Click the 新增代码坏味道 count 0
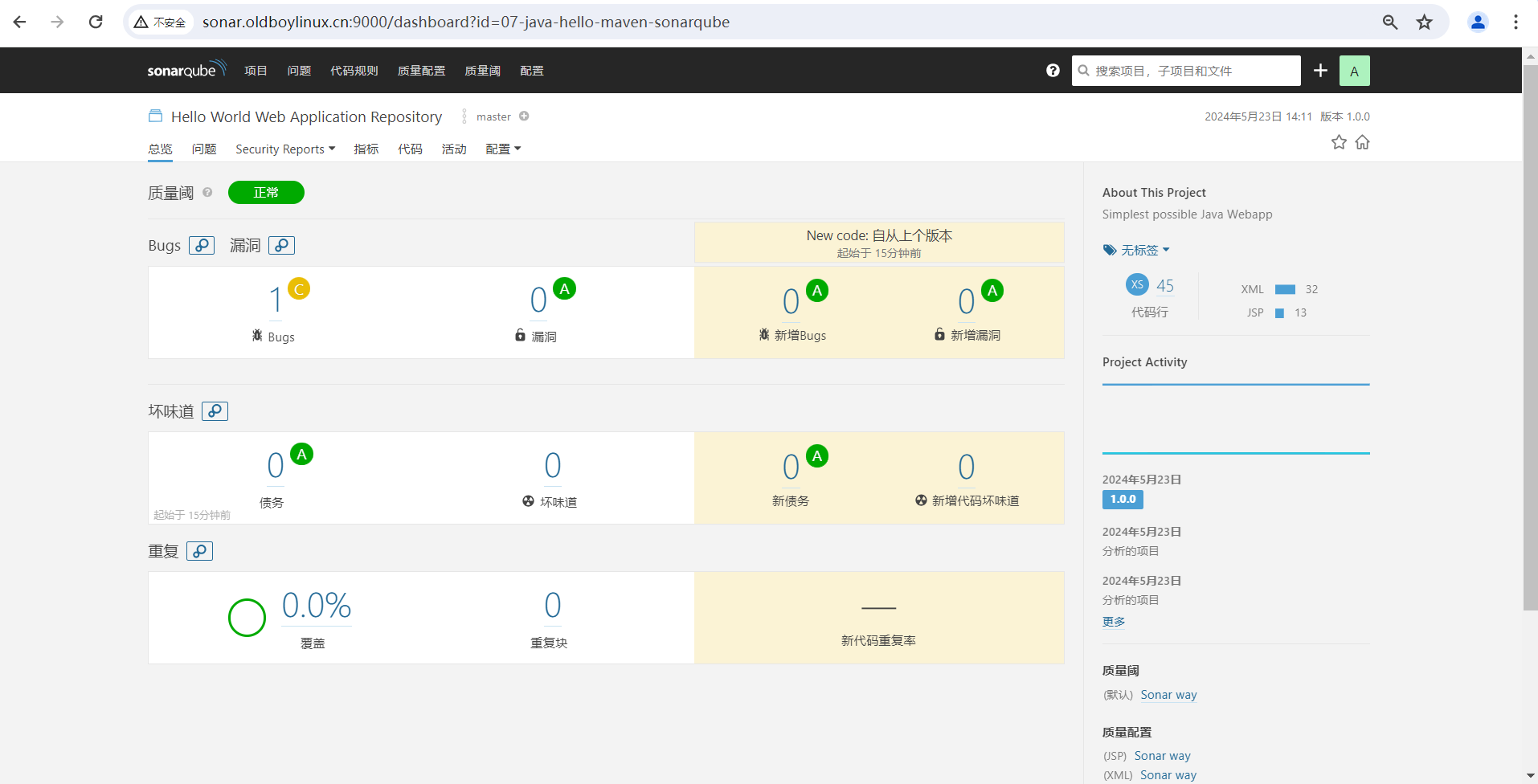1538x784 pixels. pyautogui.click(x=967, y=467)
